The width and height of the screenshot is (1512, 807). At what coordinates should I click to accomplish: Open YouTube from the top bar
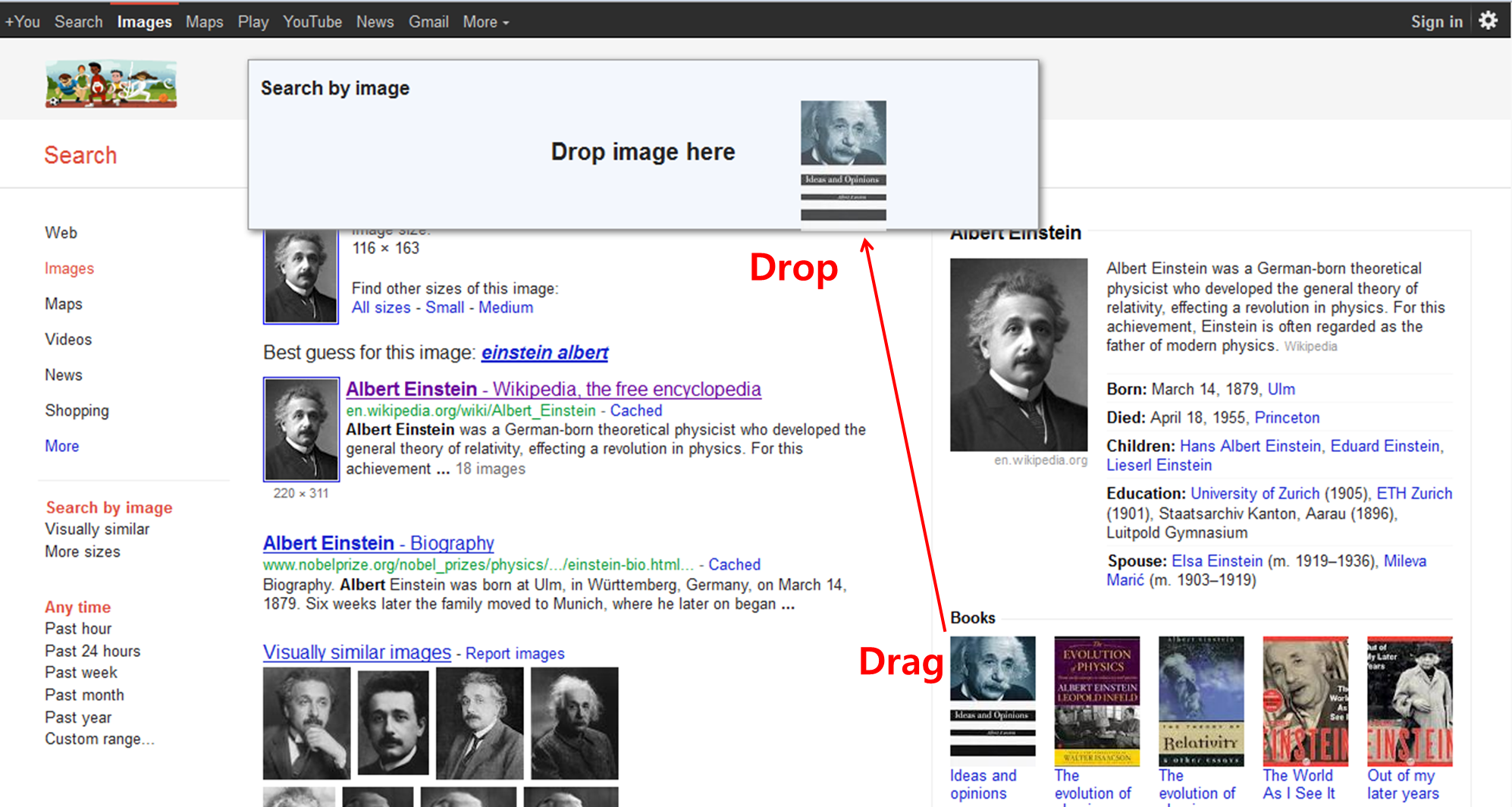(312, 22)
